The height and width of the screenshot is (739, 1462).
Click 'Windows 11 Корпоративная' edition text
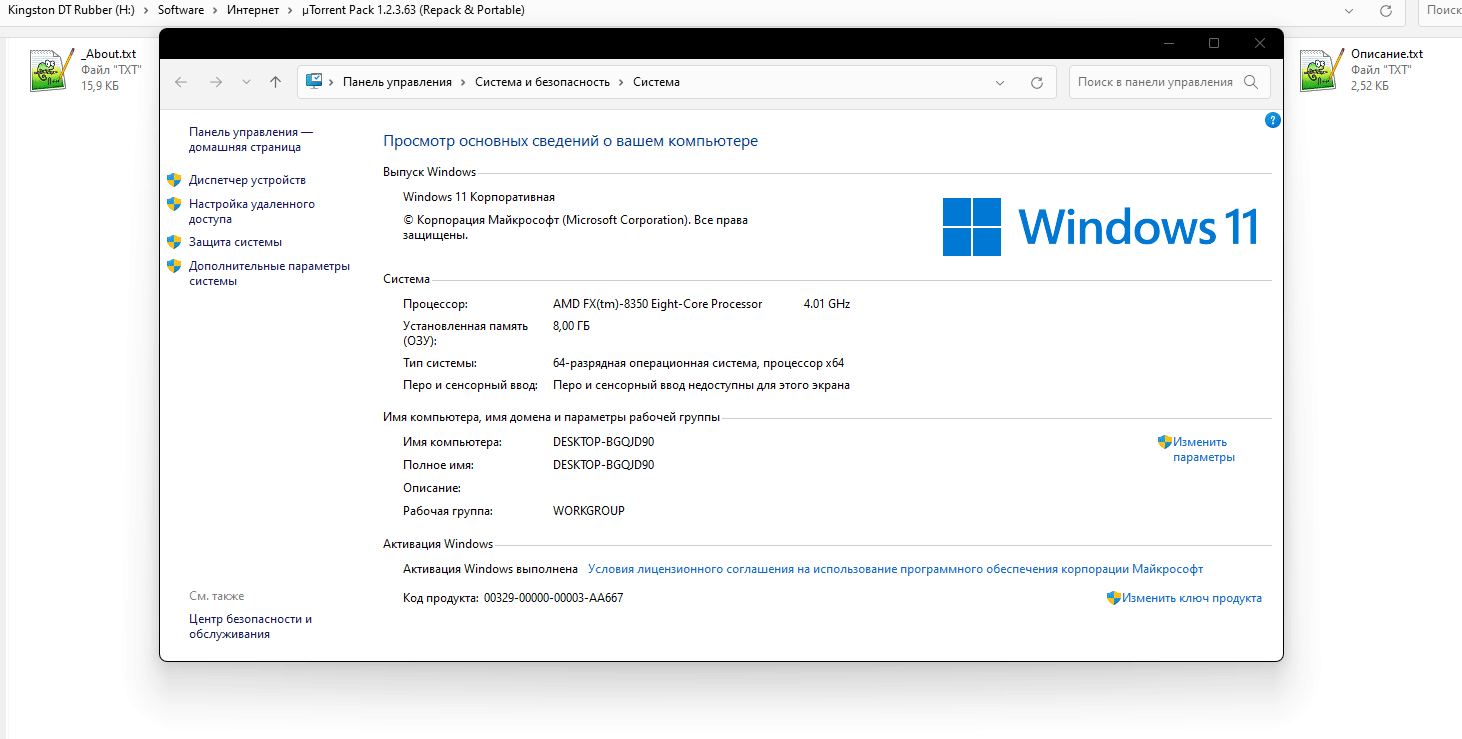[x=479, y=197]
